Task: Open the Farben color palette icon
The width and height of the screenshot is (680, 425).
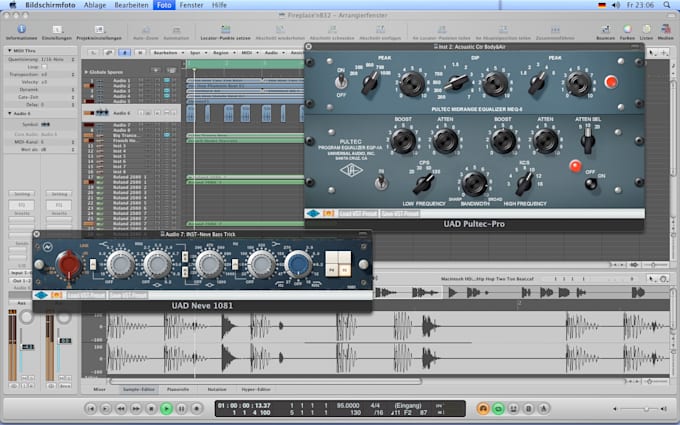Action: tap(627, 29)
